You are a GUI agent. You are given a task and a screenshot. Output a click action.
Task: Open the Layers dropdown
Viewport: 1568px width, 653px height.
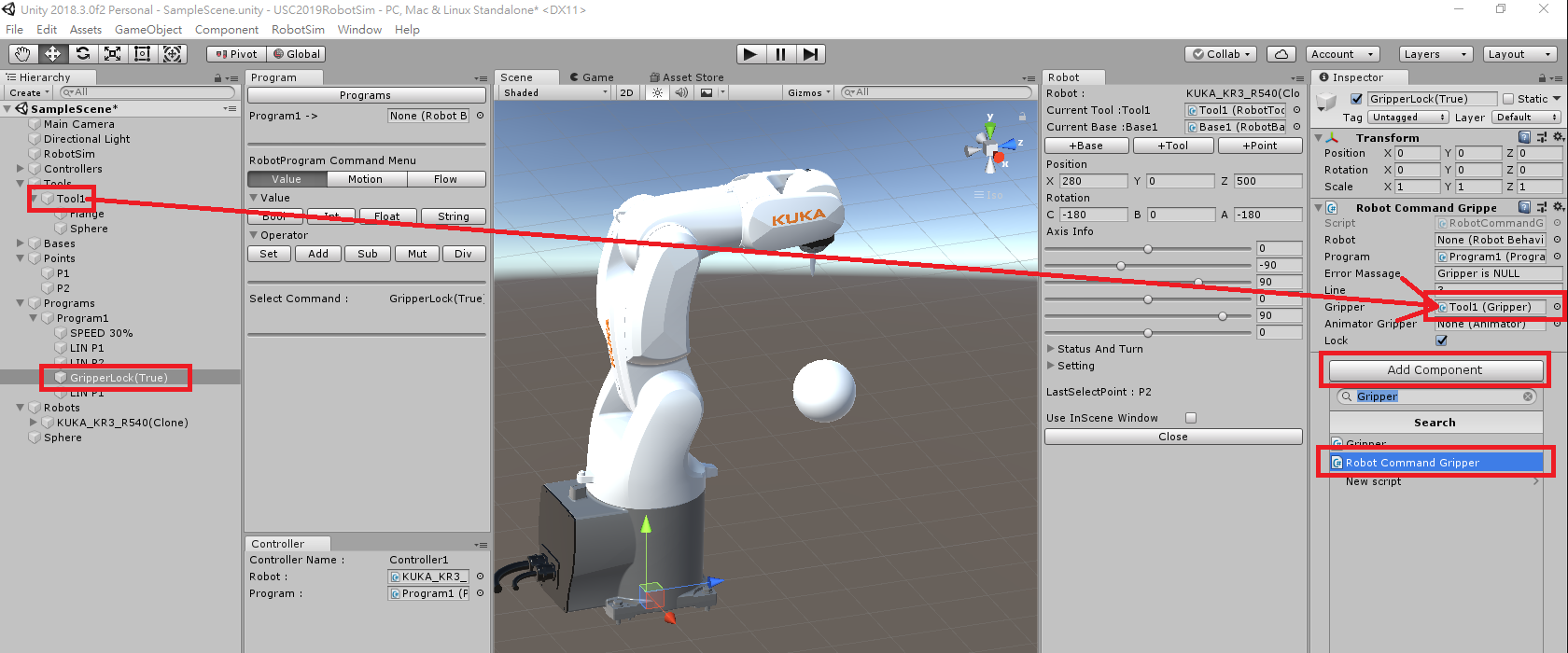pyautogui.click(x=1435, y=54)
